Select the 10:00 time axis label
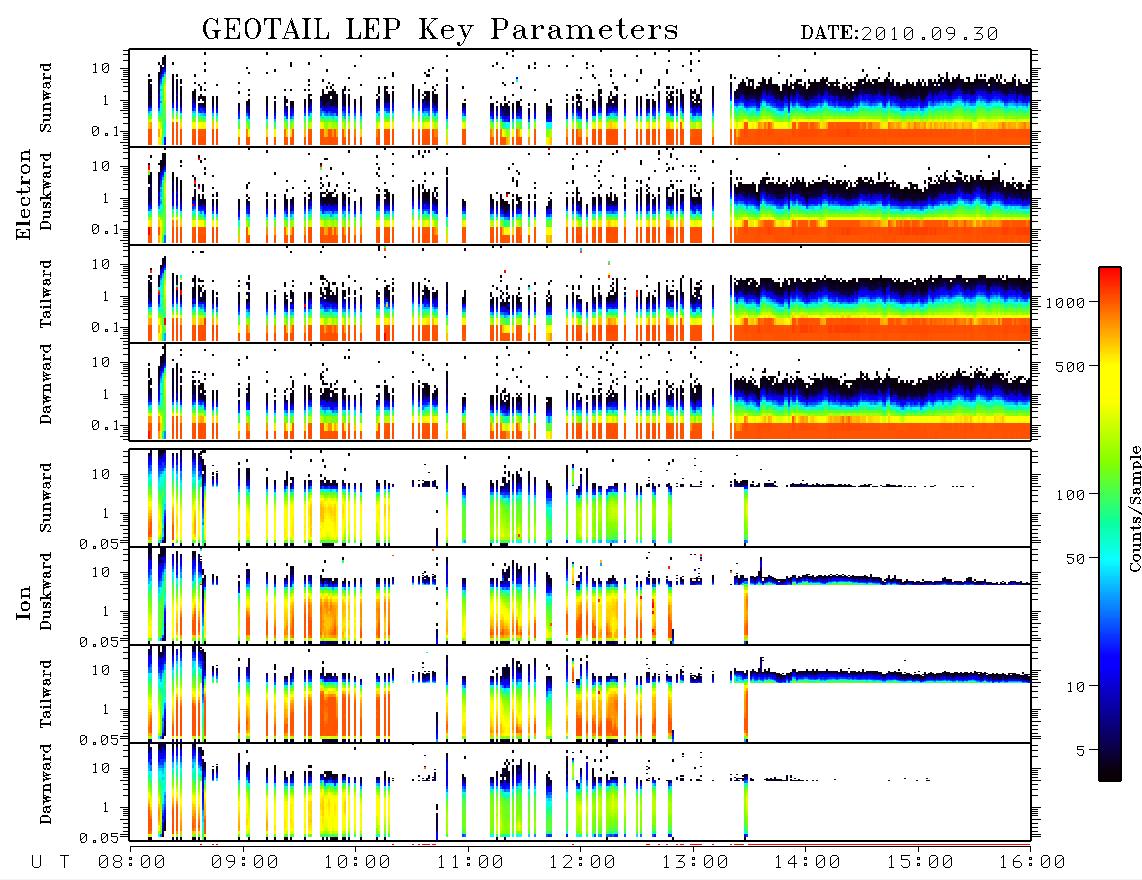The image size is (1142, 880). pos(357,862)
